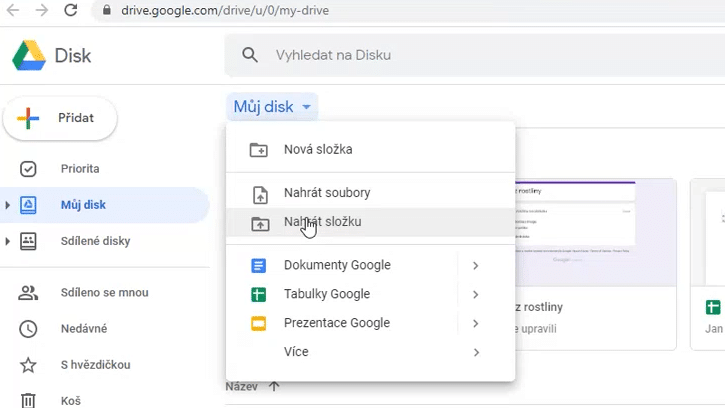Image resolution: width=725 pixels, height=408 pixels.
Task: Click the green Google Sheets icon
Action: tap(258, 295)
